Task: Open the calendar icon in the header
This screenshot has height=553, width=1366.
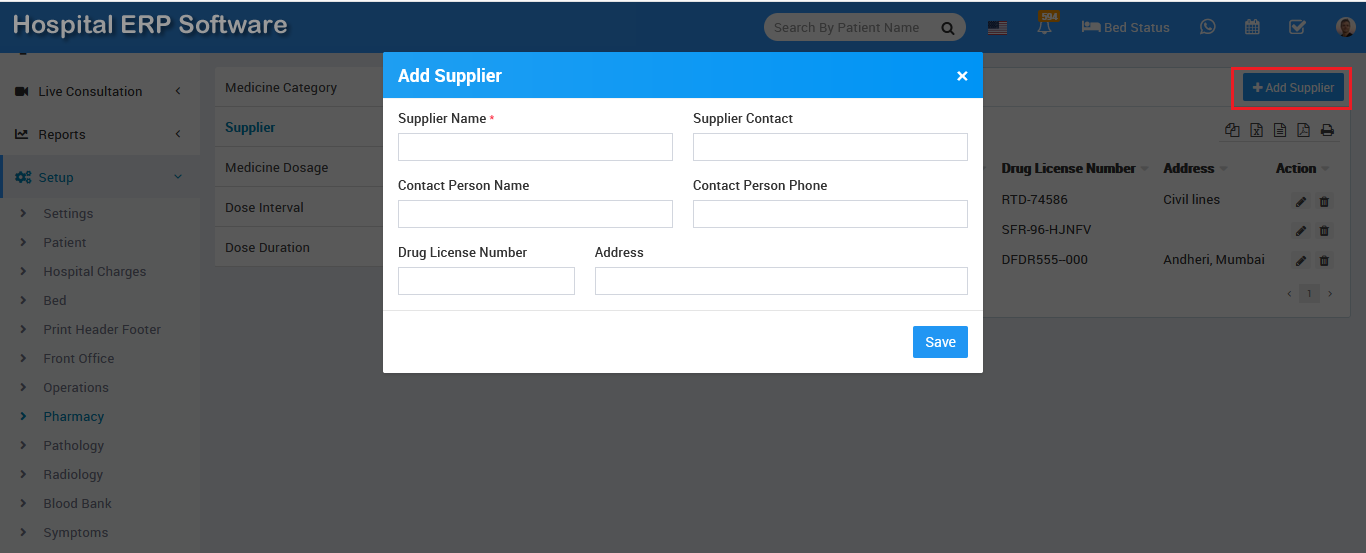Action: click(1252, 27)
